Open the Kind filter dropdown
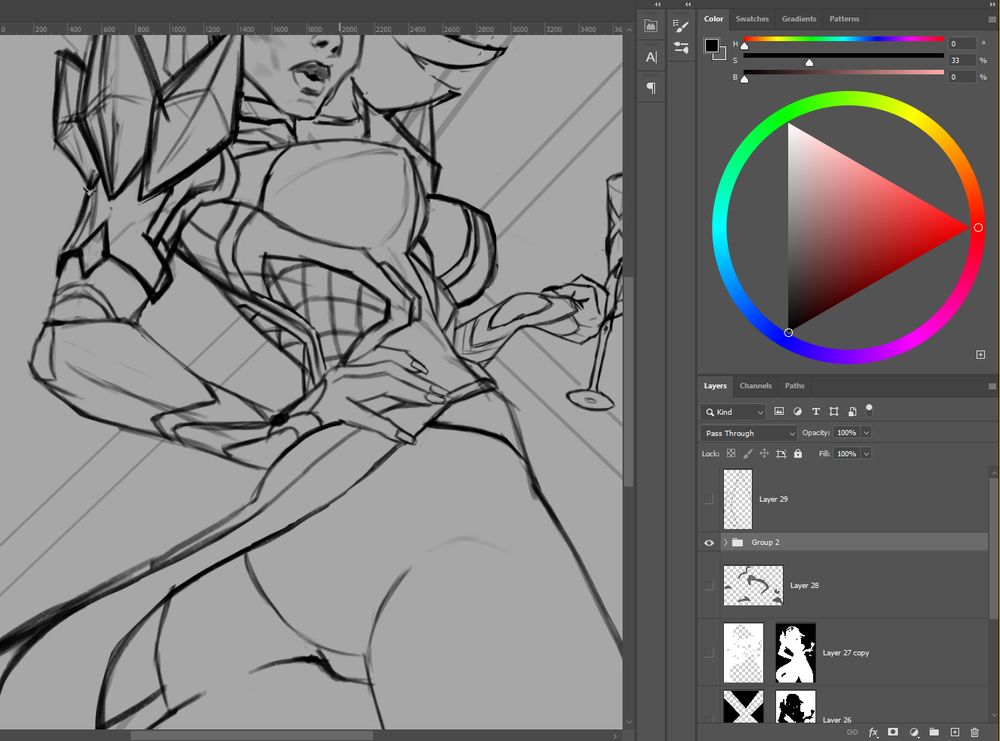 pos(733,412)
